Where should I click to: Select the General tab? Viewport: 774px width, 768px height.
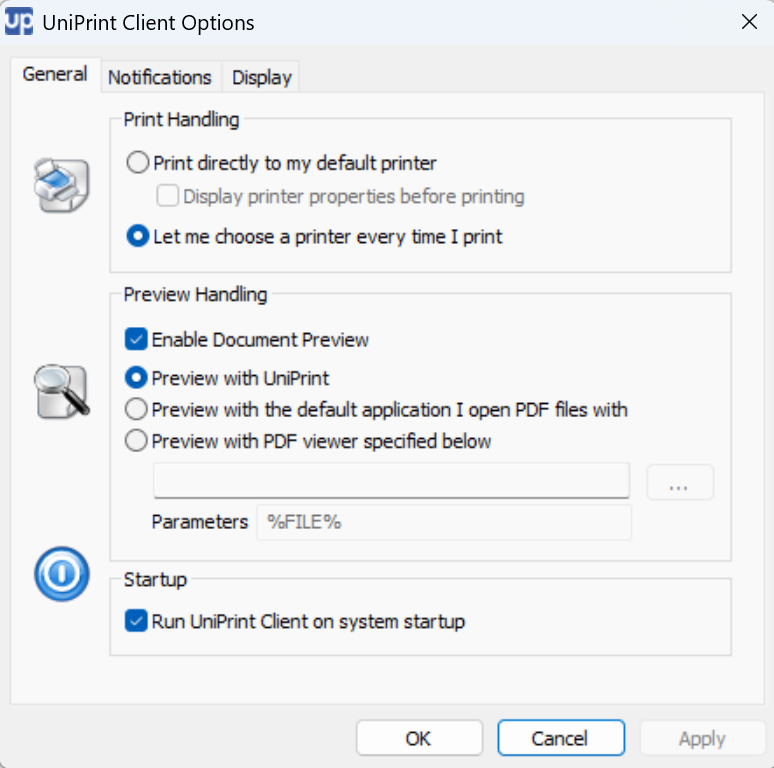(55, 75)
